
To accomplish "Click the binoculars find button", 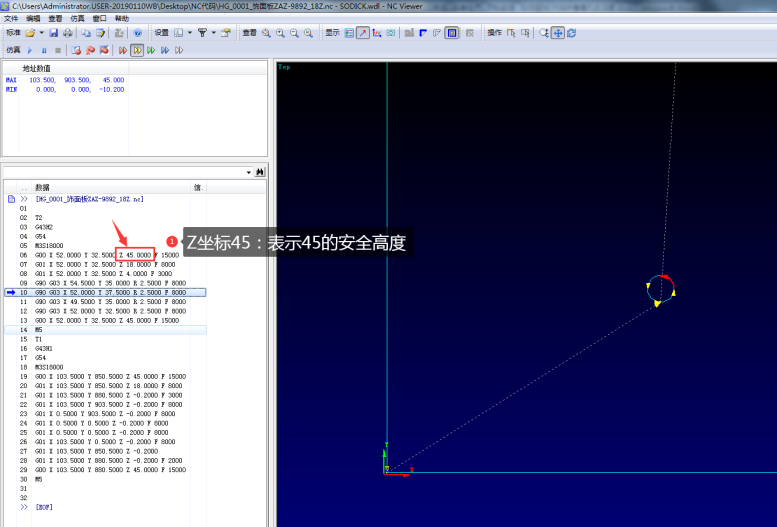I will pyautogui.click(x=260, y=172).
